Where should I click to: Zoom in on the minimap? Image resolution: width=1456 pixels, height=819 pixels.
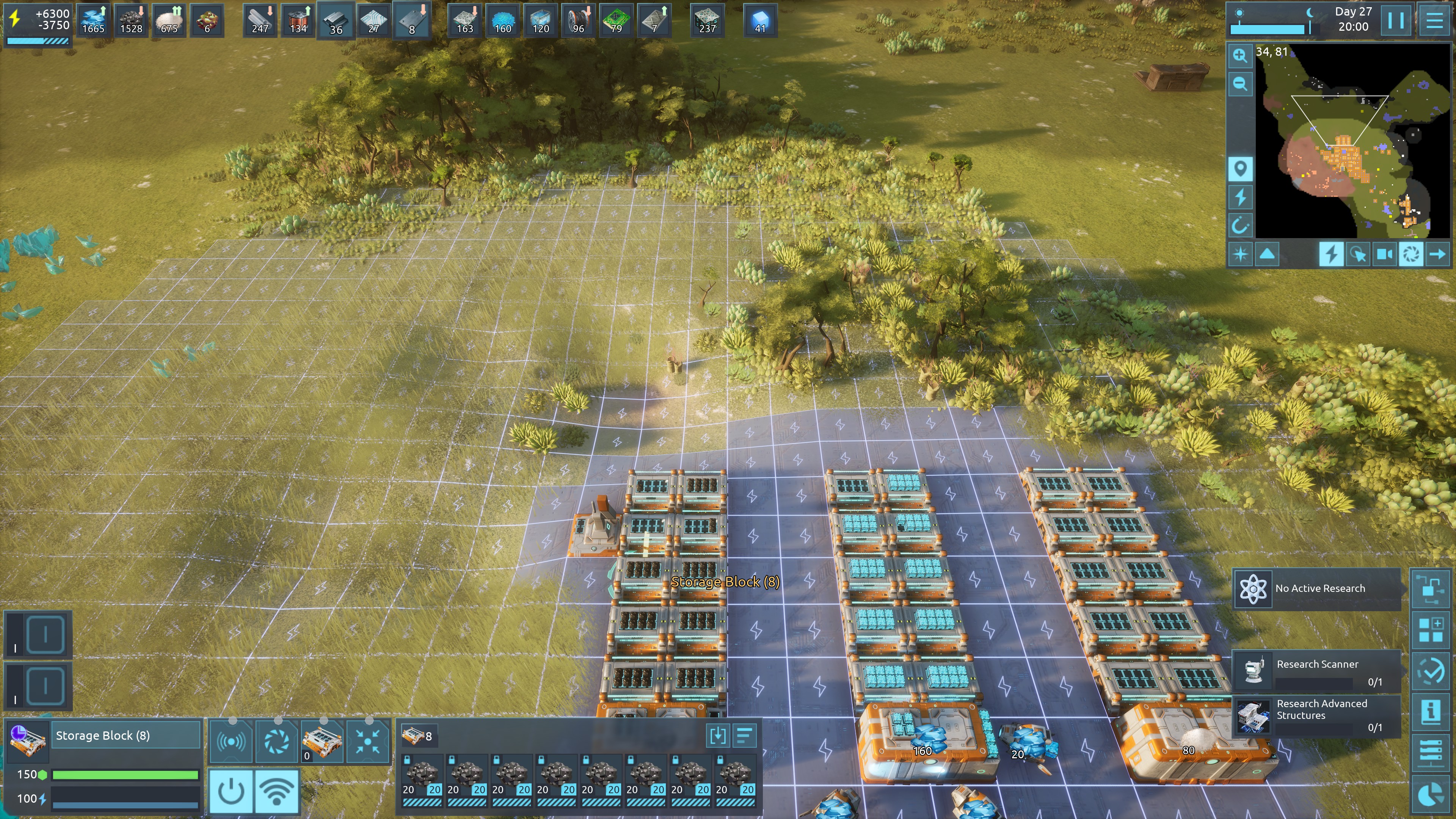tap(1240, 55)
